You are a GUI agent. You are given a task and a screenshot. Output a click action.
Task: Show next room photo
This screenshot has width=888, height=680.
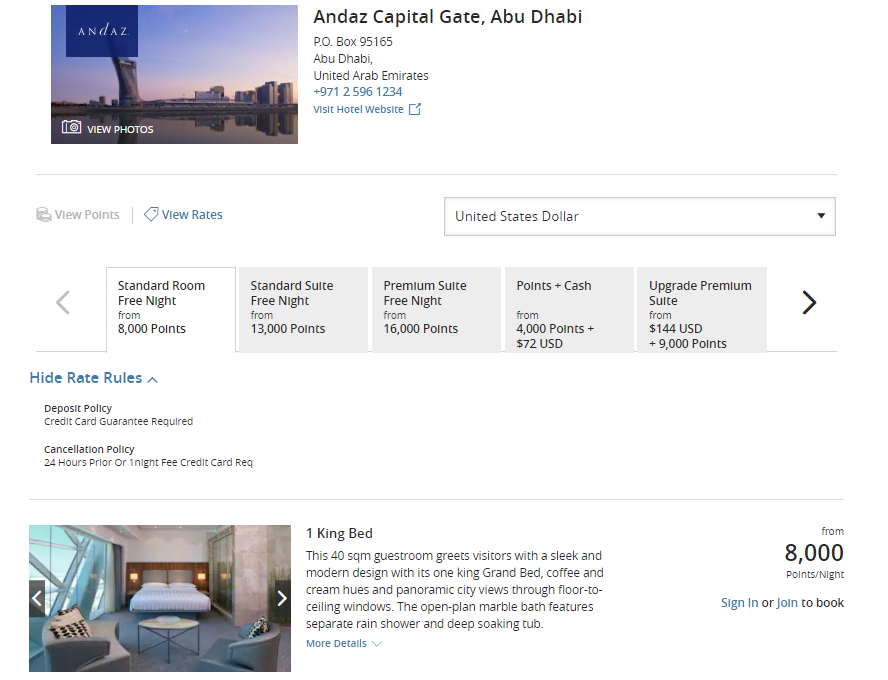click(282, 598)
